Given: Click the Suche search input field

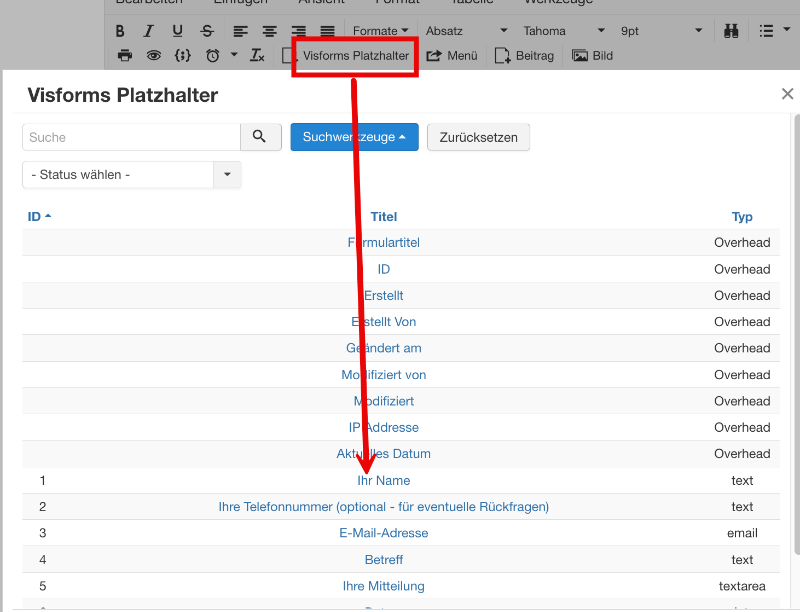Looking at the screenshot, I should (x=131, y=137).
